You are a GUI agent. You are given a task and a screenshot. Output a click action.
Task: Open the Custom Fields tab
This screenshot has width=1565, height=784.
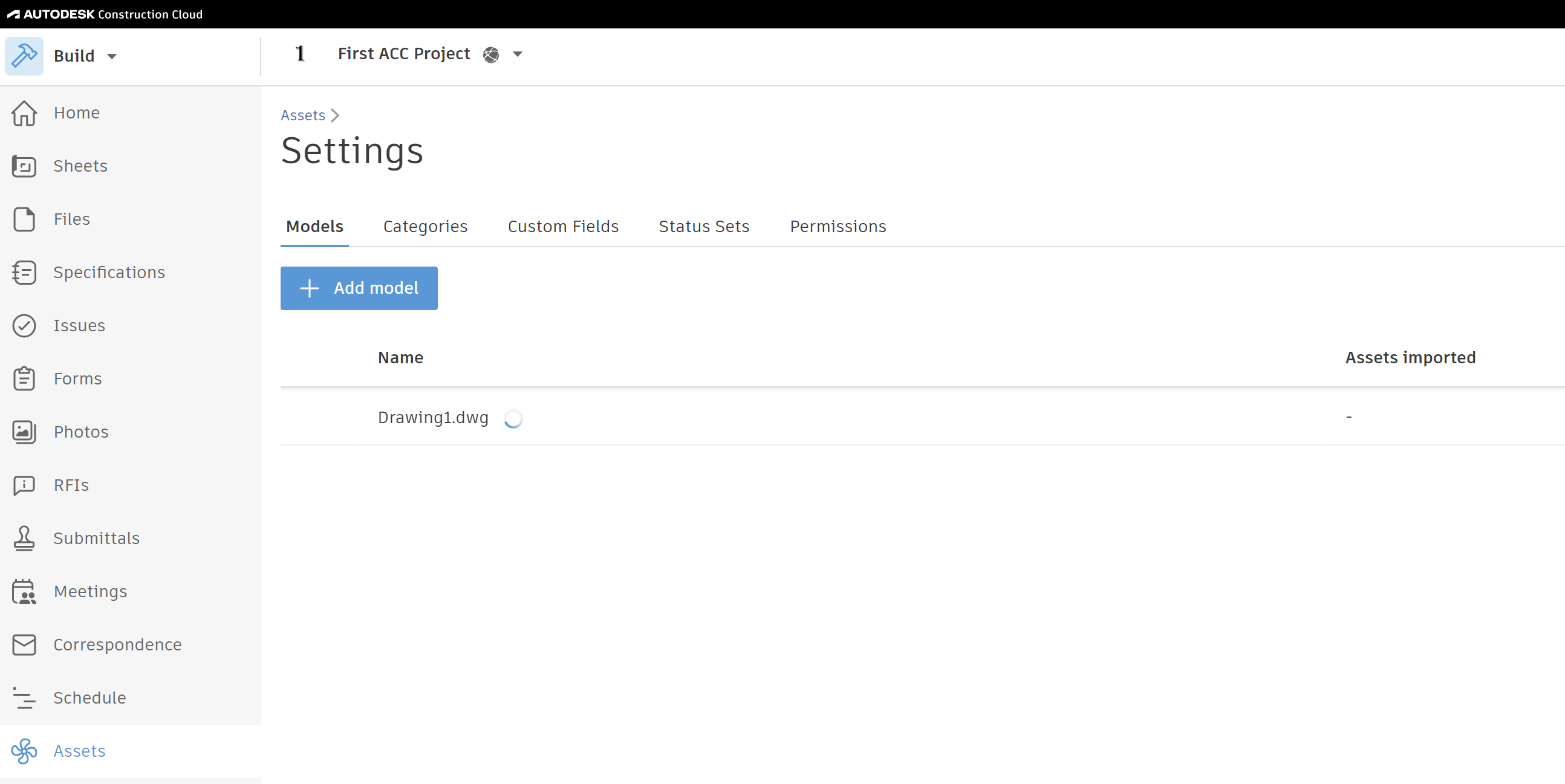562,227
